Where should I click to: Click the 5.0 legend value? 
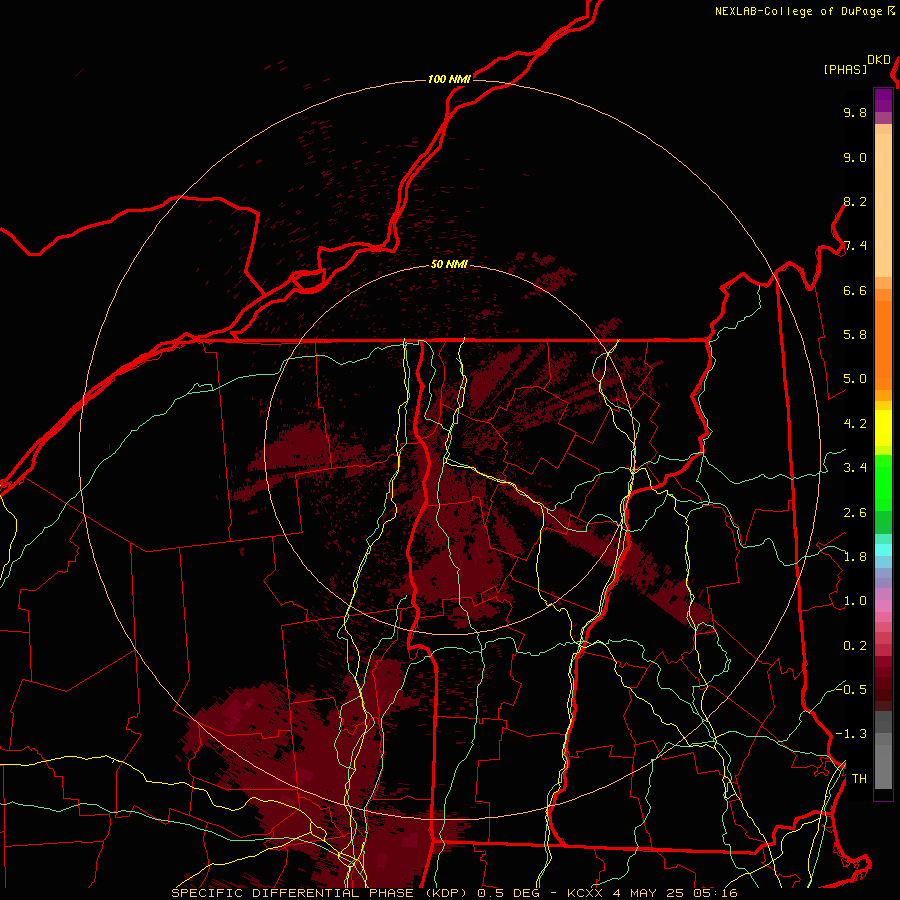(855, 379)
